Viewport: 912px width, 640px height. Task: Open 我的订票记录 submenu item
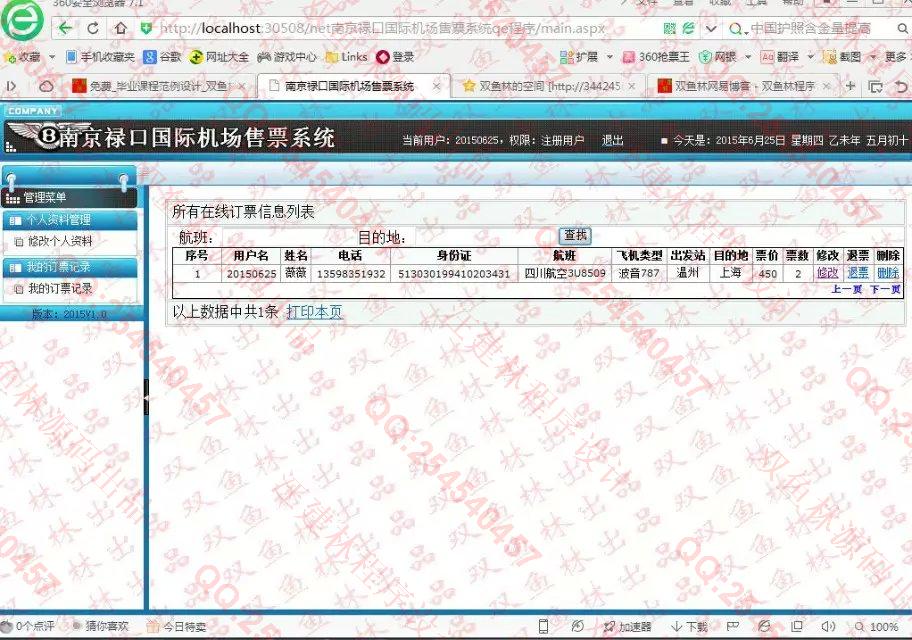(x=59, y=288)
